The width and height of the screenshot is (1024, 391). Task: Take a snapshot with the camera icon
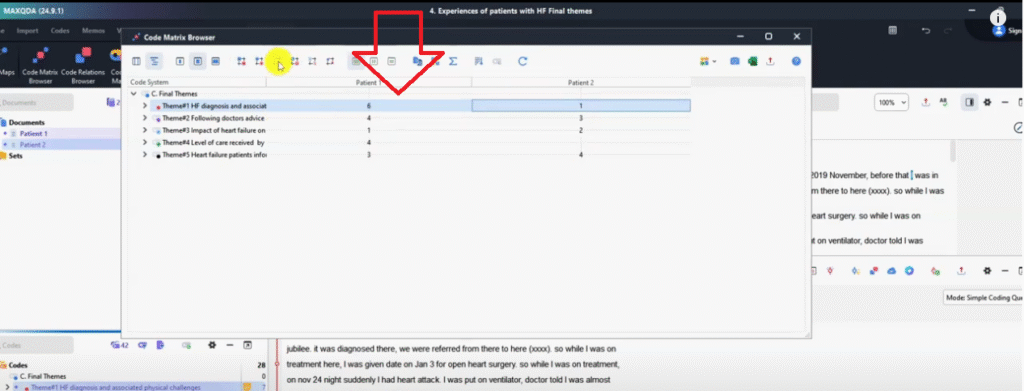pyautogui.click(x=735, y=61)
